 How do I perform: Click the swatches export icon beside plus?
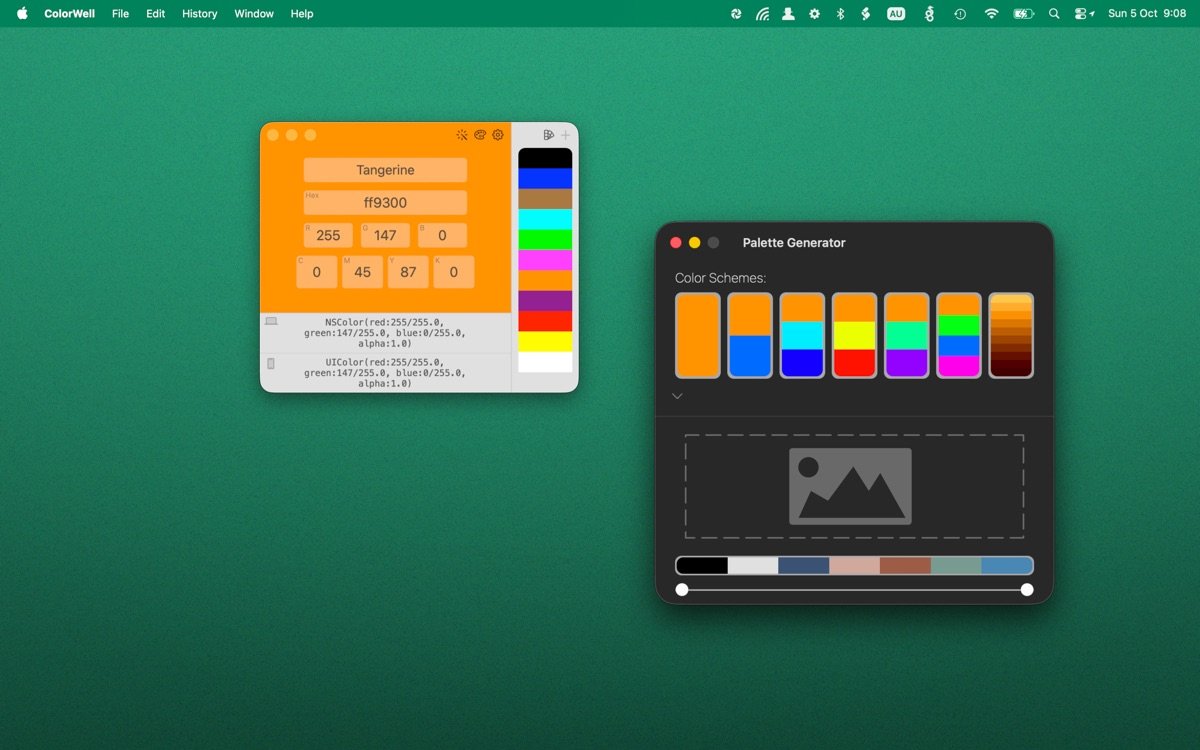pos(548,135)
